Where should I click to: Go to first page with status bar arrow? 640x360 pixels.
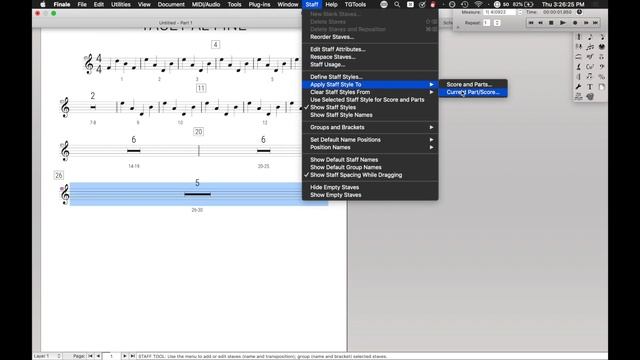[x=91, y=356]
